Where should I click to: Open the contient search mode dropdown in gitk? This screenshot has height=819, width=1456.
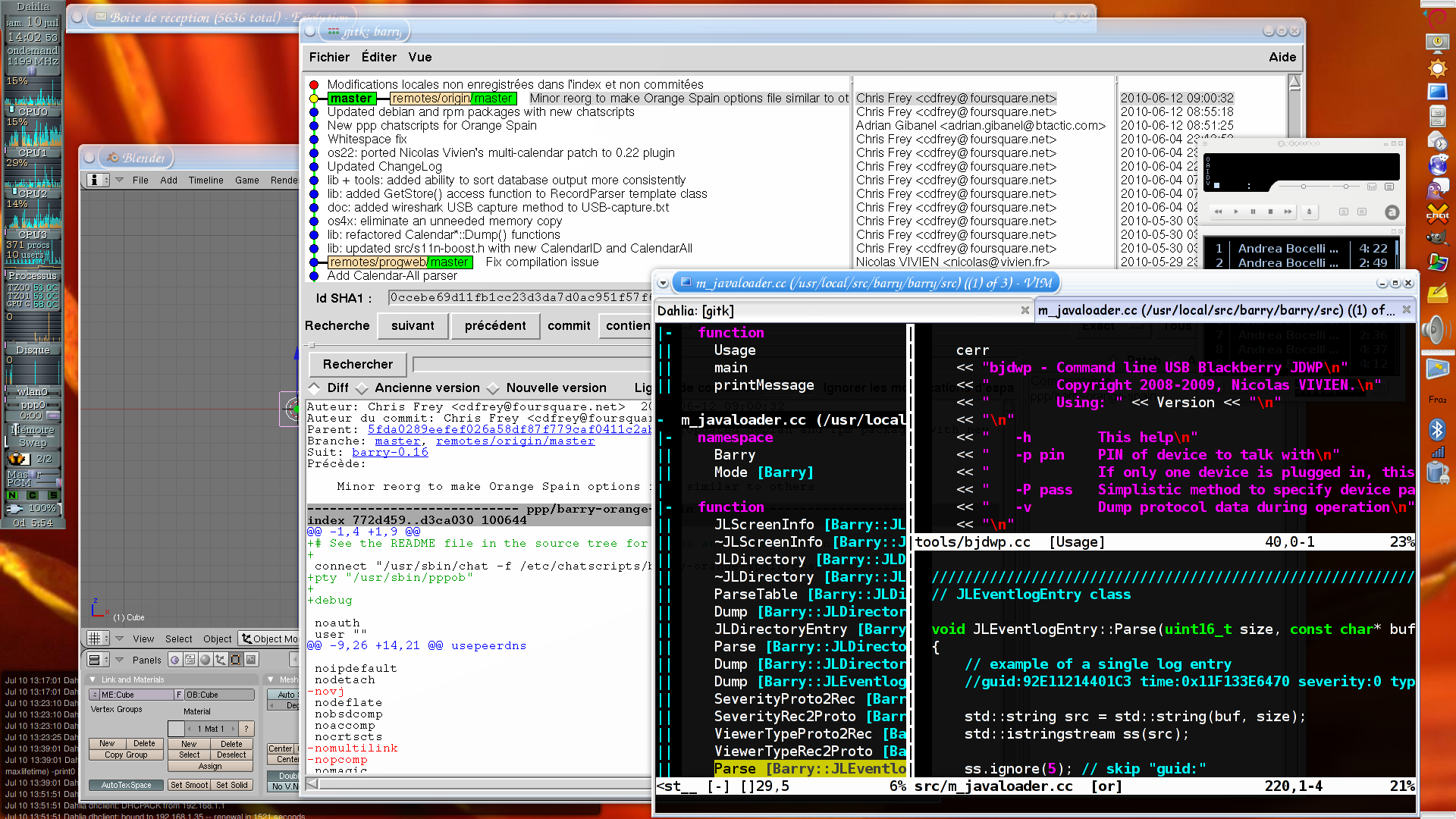[x=626, y=325]
